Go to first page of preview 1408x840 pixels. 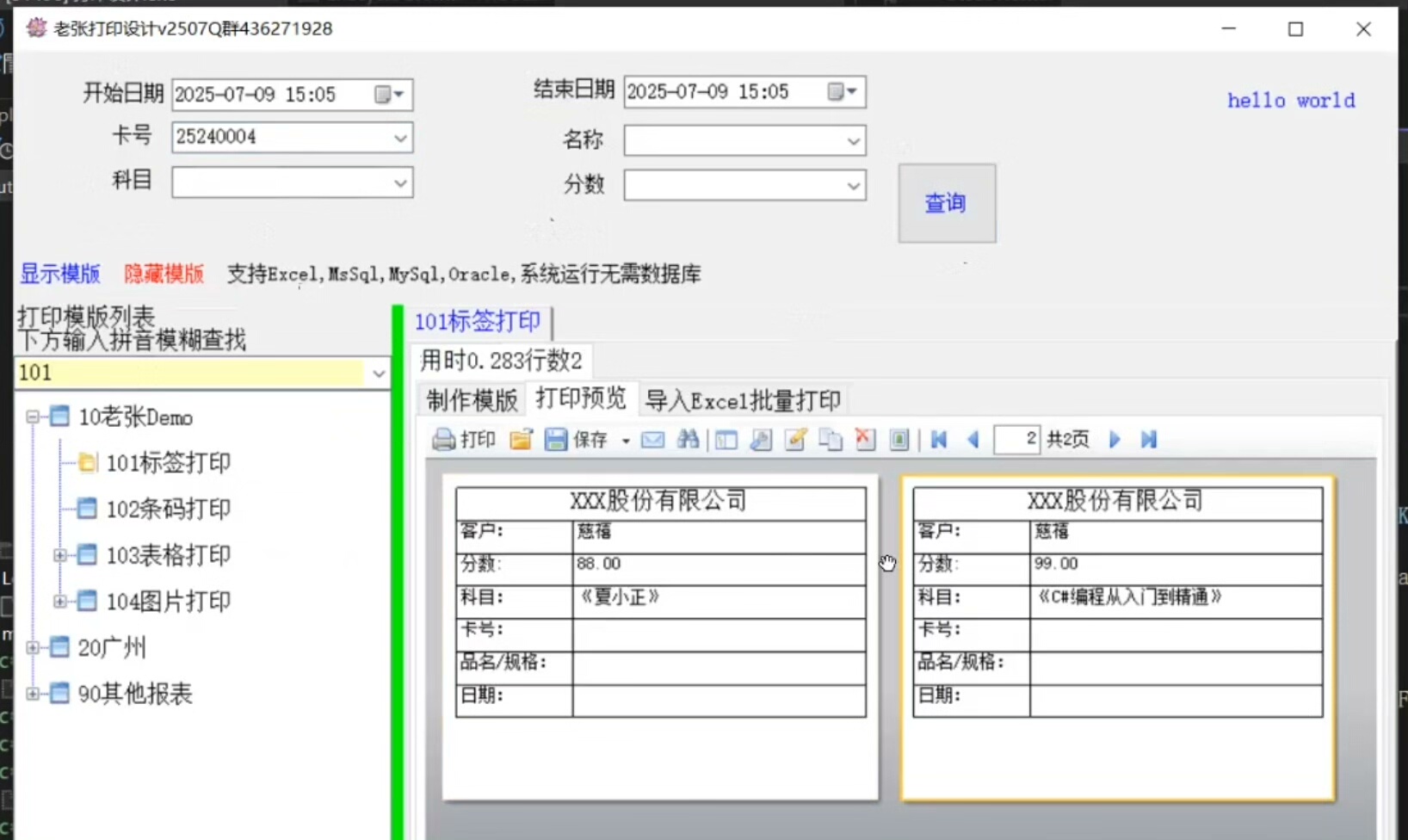[x=939, y=440]
